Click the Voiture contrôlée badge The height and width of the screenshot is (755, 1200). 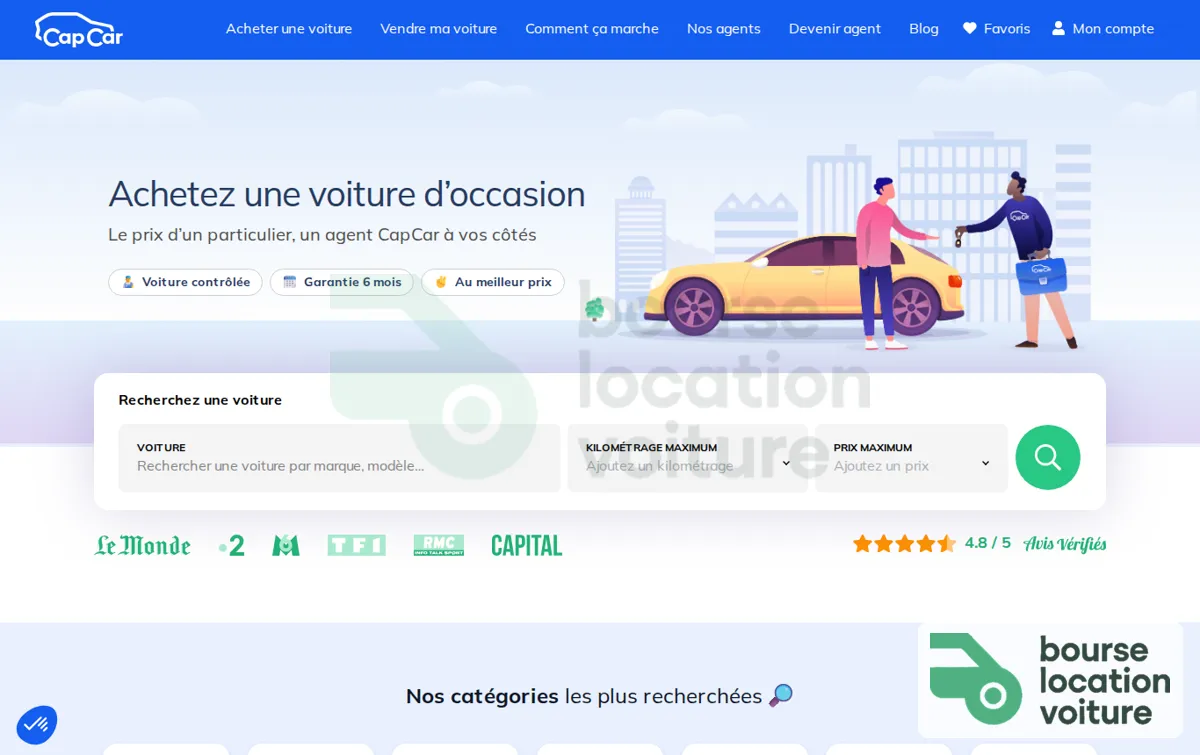pyautogui.click(x=185, y=282)
